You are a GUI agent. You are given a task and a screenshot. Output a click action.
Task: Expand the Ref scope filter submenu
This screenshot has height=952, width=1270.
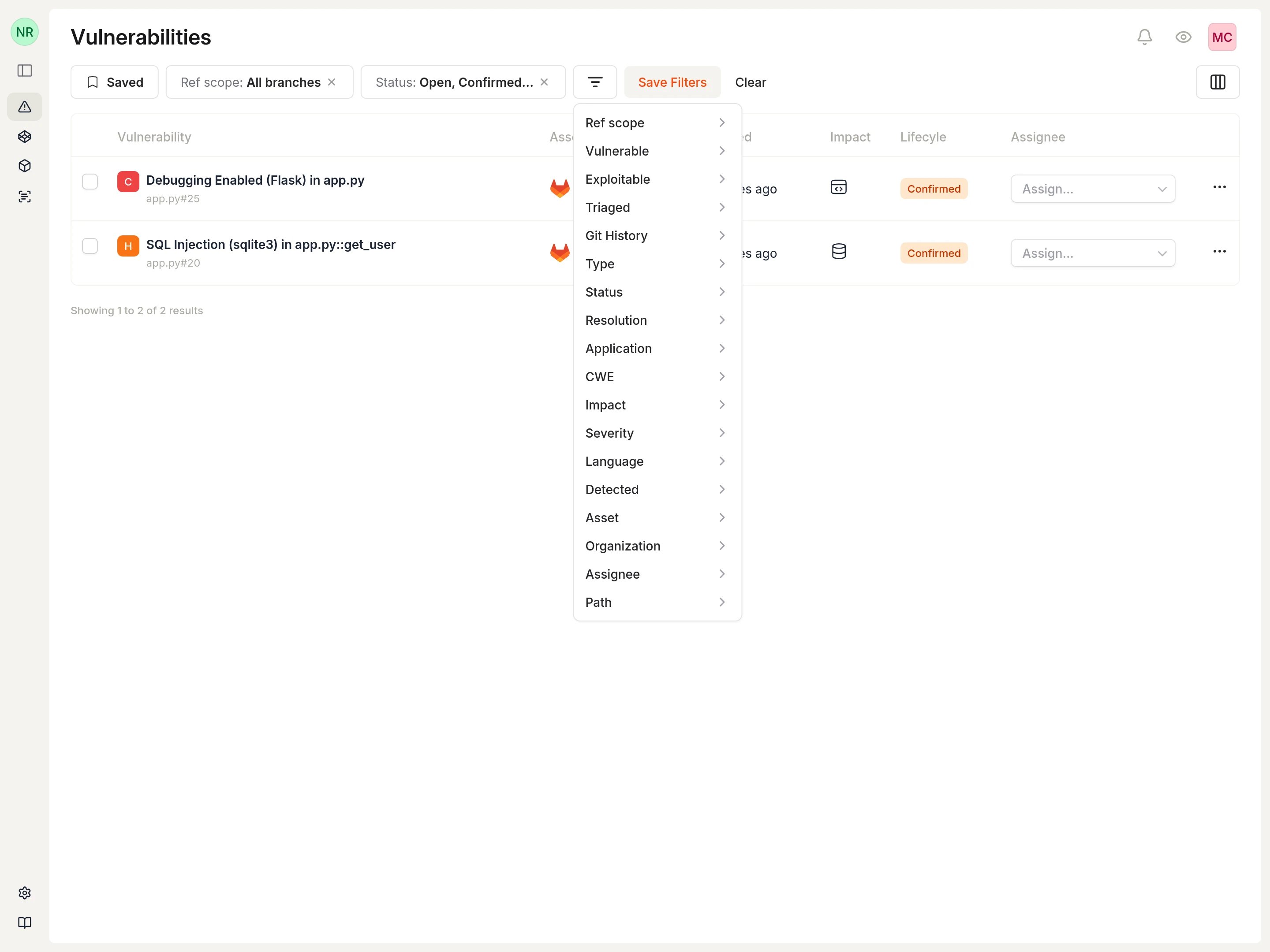(657, 123)
